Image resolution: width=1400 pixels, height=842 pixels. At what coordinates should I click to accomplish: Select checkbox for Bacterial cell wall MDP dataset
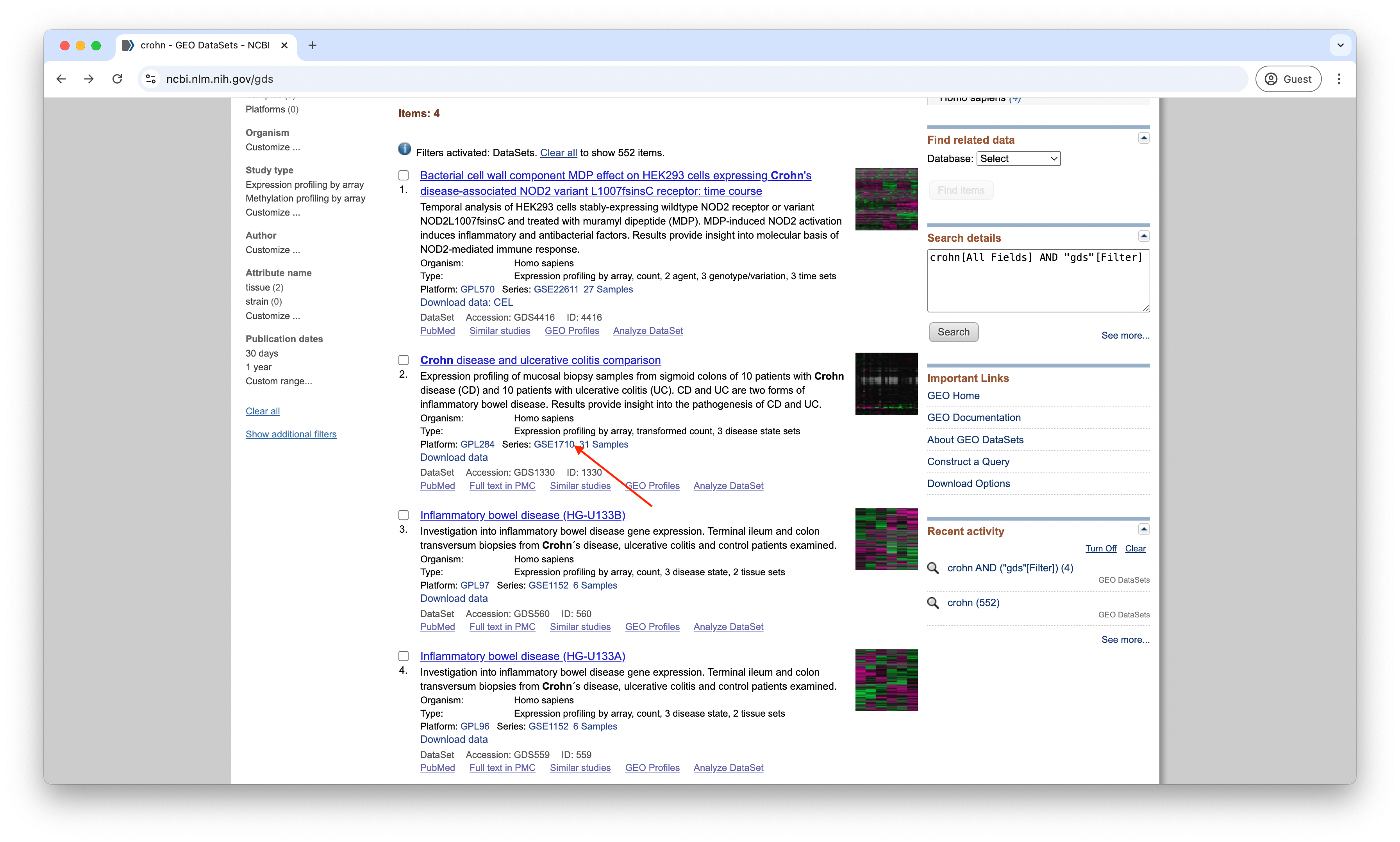click(404, 175)
